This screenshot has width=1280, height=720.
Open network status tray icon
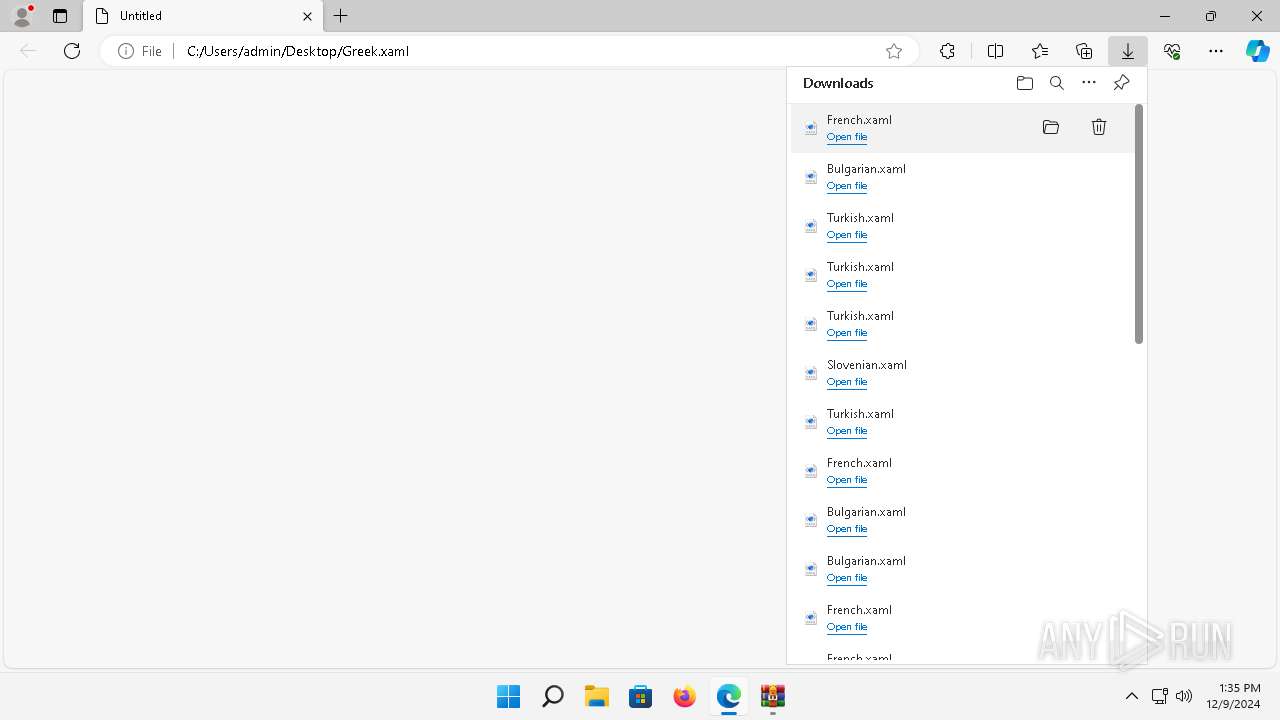pos(1160,696)
